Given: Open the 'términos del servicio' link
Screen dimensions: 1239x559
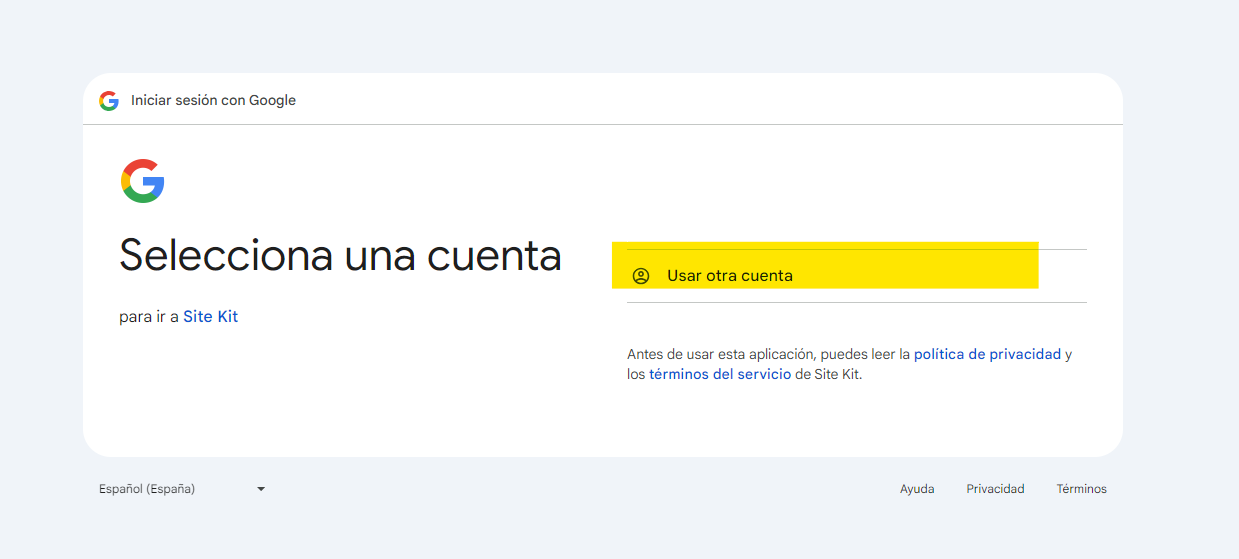Looking at the screenshot, I should [720, 375].
